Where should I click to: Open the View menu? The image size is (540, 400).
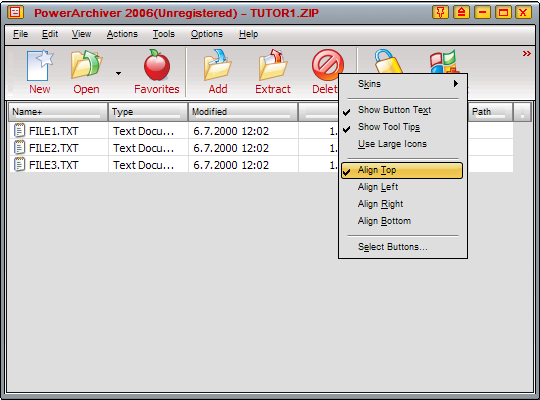[81, 34]
